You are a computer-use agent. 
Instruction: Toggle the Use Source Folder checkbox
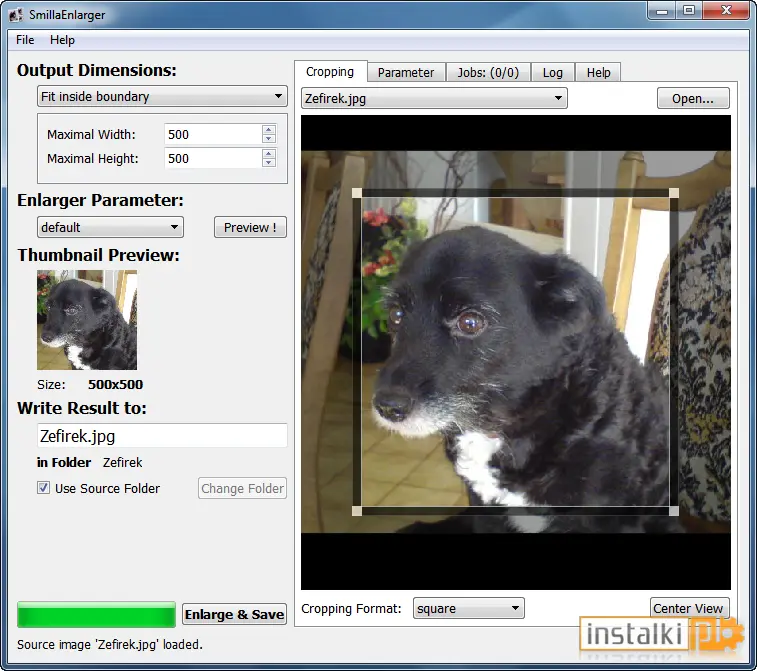[43, 488]
